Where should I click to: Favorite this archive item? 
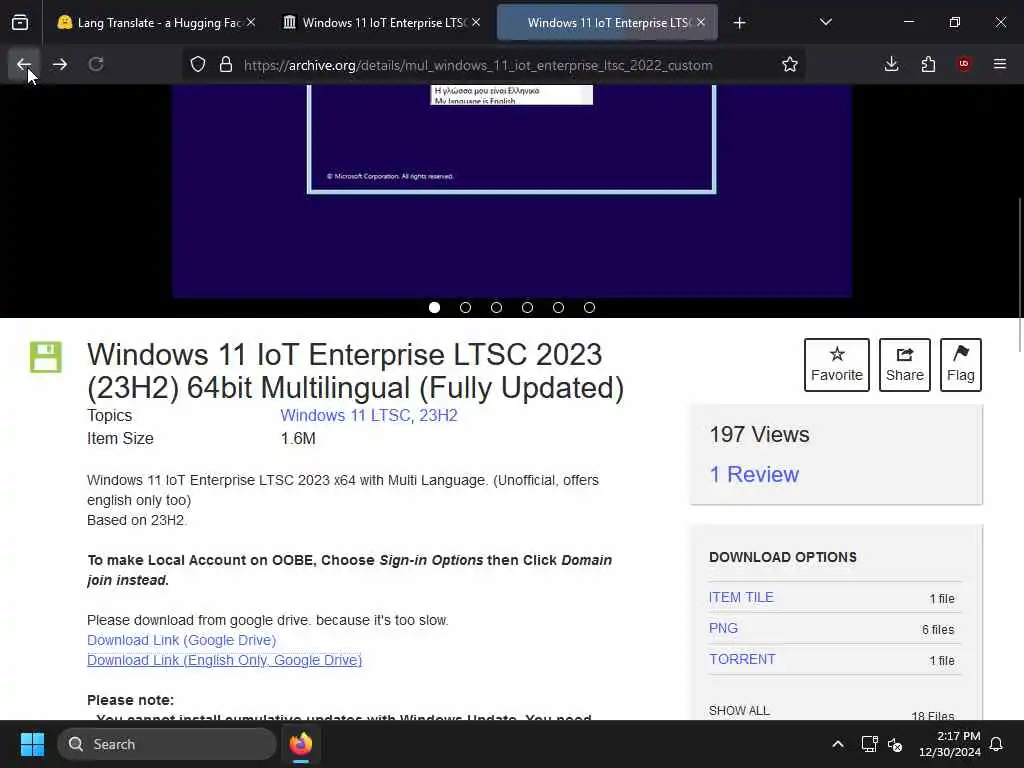(x=837, y=365)
